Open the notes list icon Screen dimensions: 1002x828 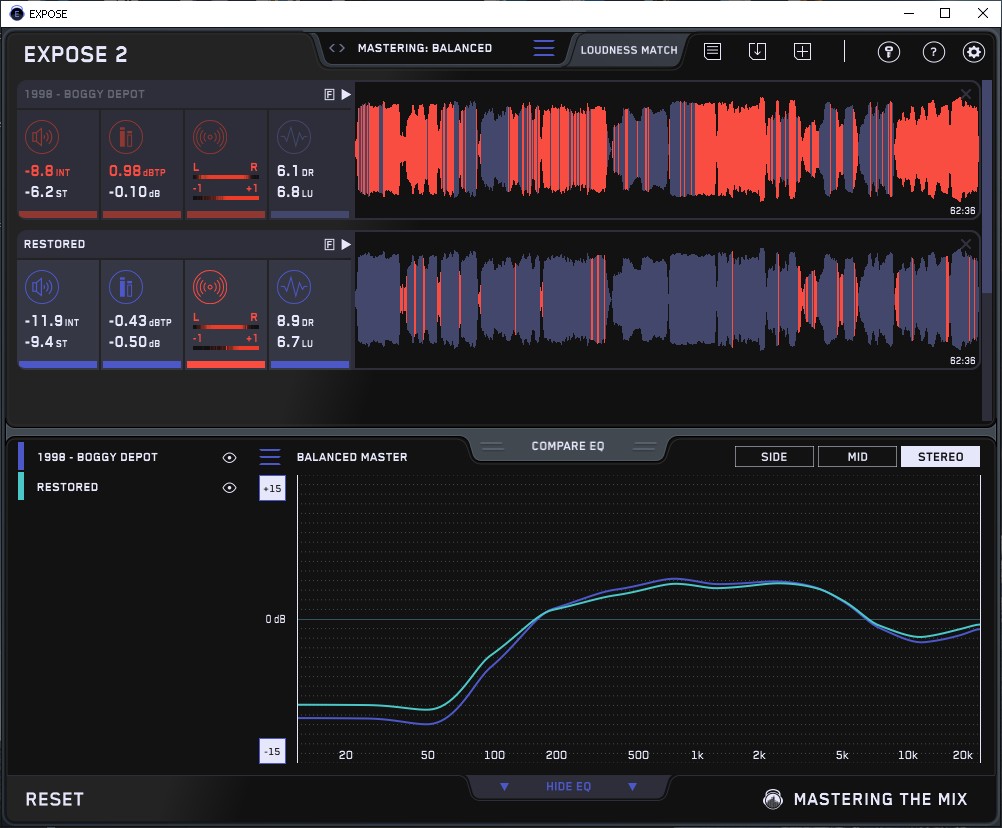point(712,51)
